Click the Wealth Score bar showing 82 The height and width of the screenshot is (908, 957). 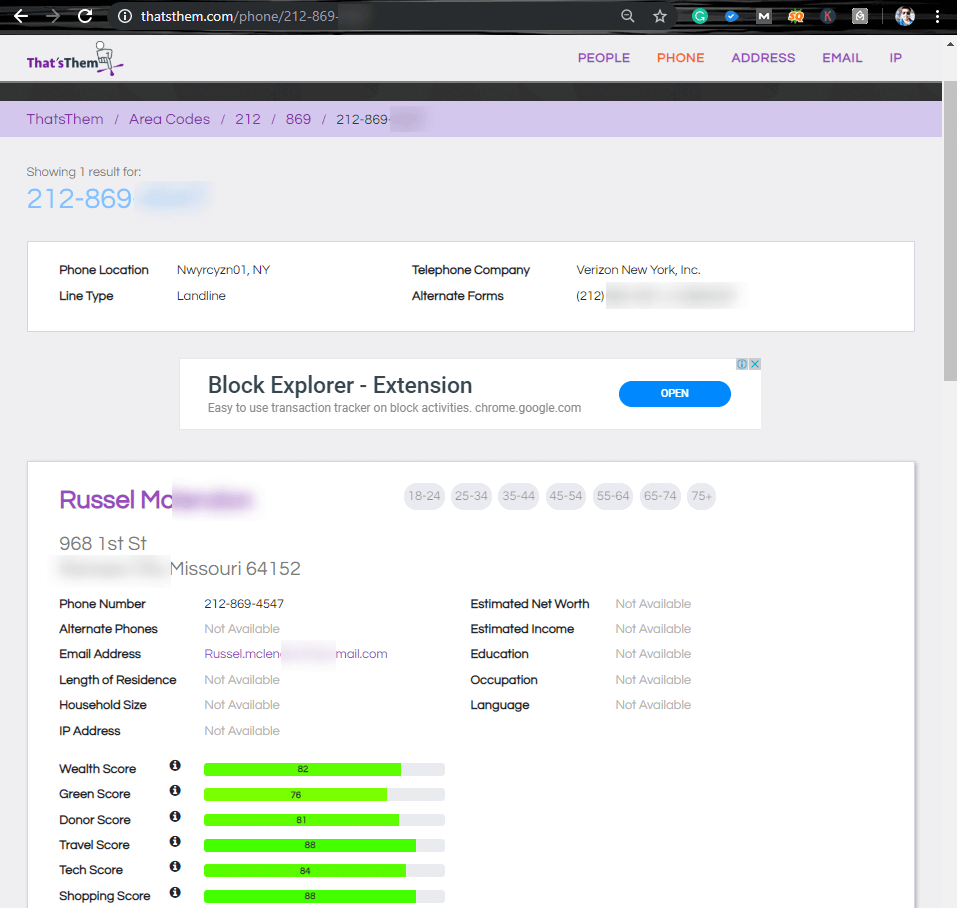pyautogui.click(x=324, y=769)
